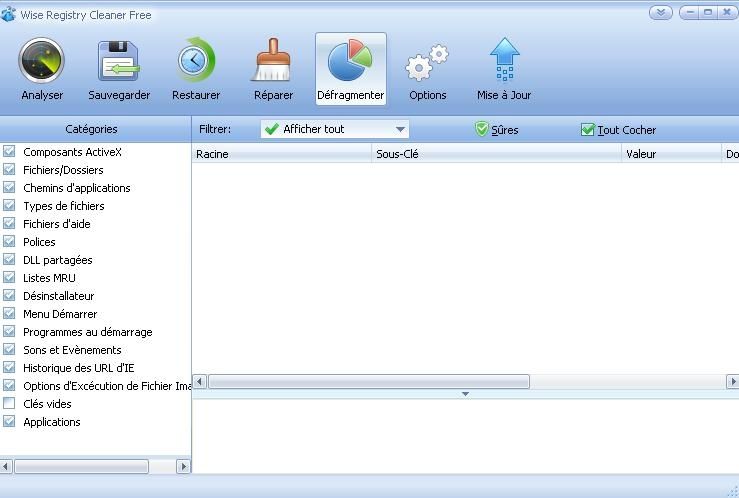Screen dimensions: 739x498
Task: Click results scrollbar right arrow
Action: coord(732,382)
